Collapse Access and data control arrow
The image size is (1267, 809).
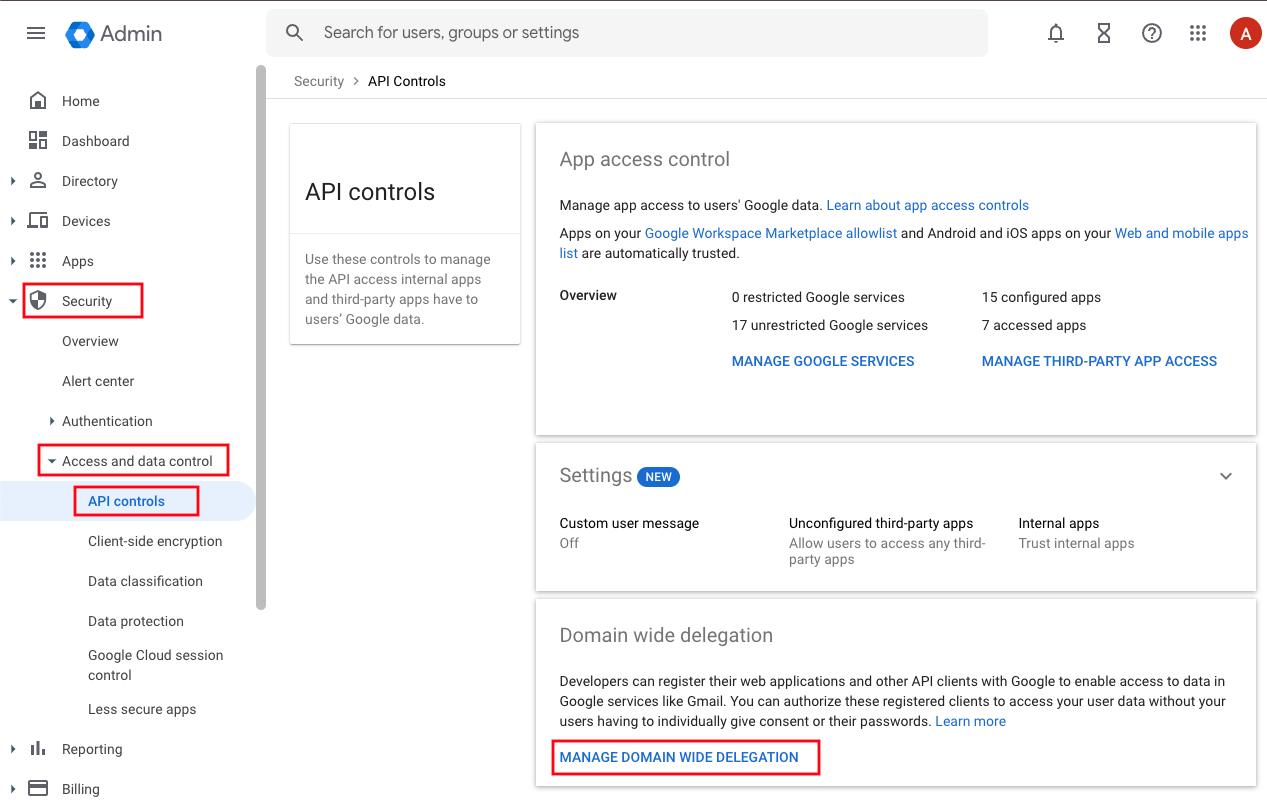click(52, 461)
